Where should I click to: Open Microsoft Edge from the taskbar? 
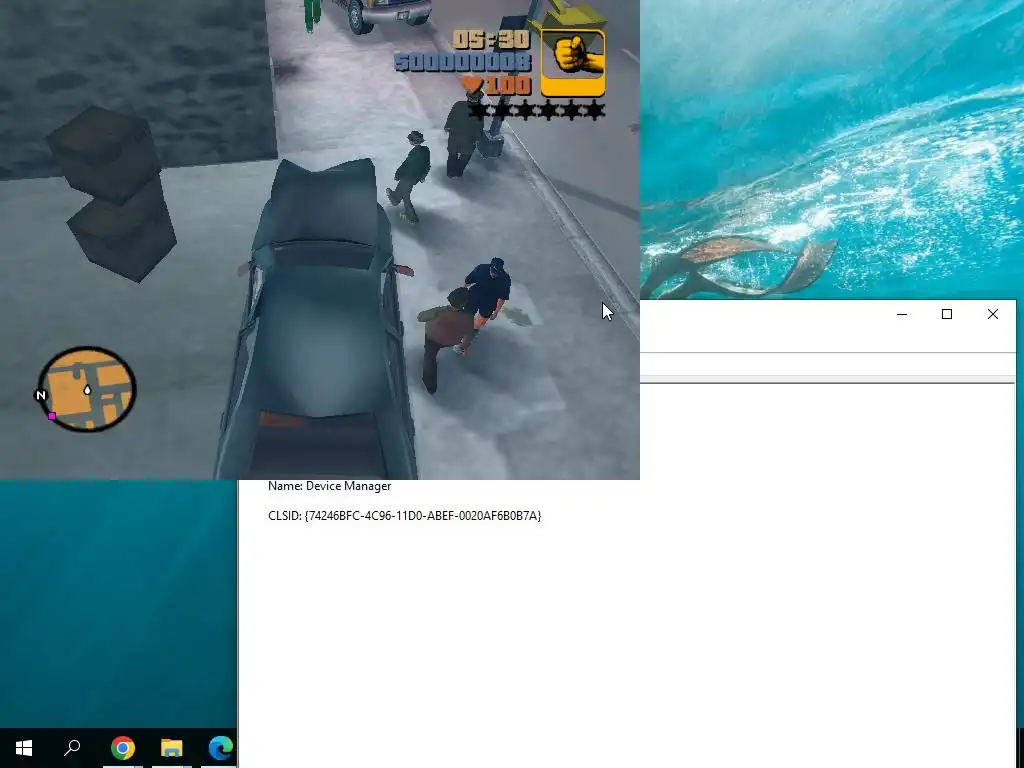(221, 748)
